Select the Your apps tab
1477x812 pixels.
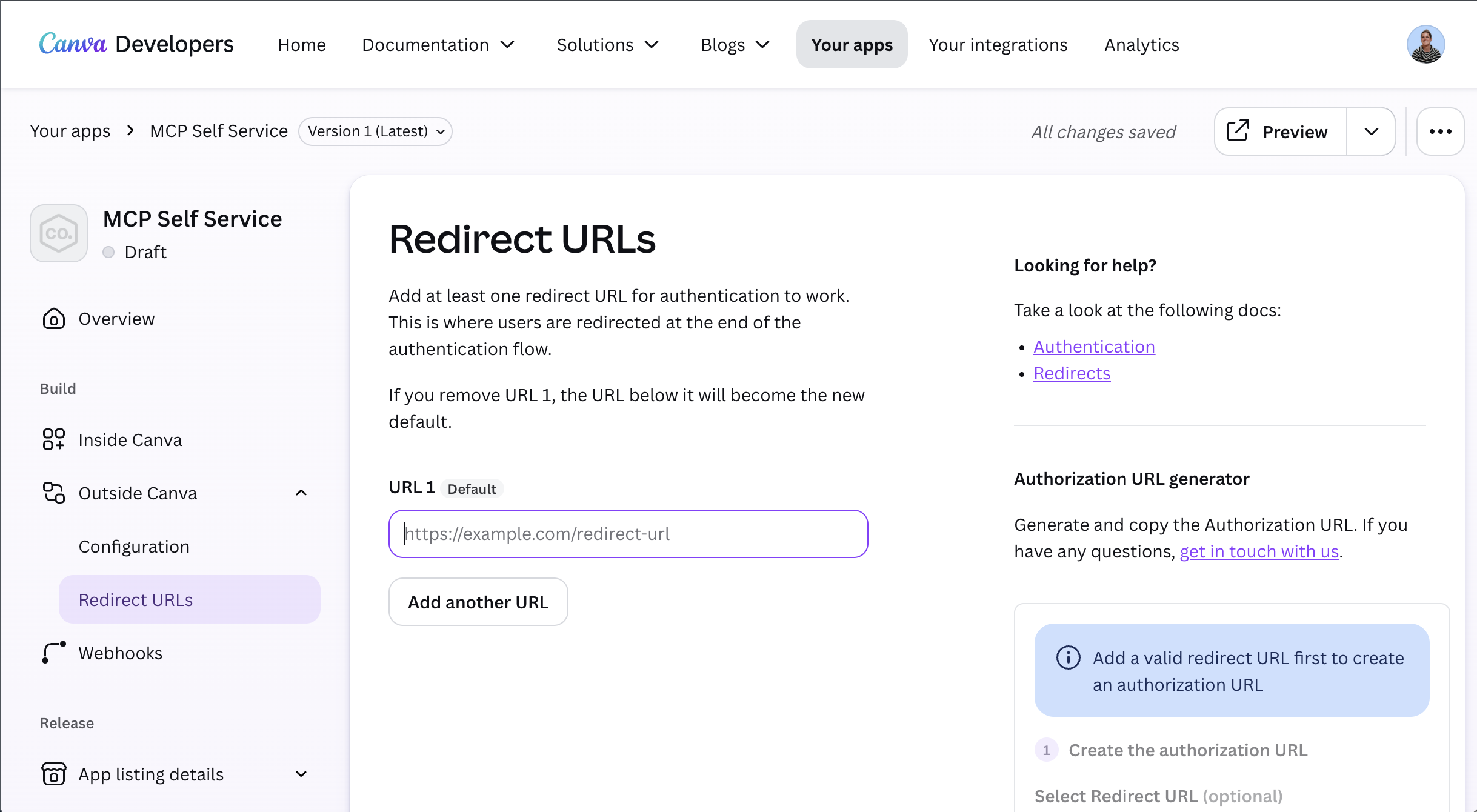point(852,44)
